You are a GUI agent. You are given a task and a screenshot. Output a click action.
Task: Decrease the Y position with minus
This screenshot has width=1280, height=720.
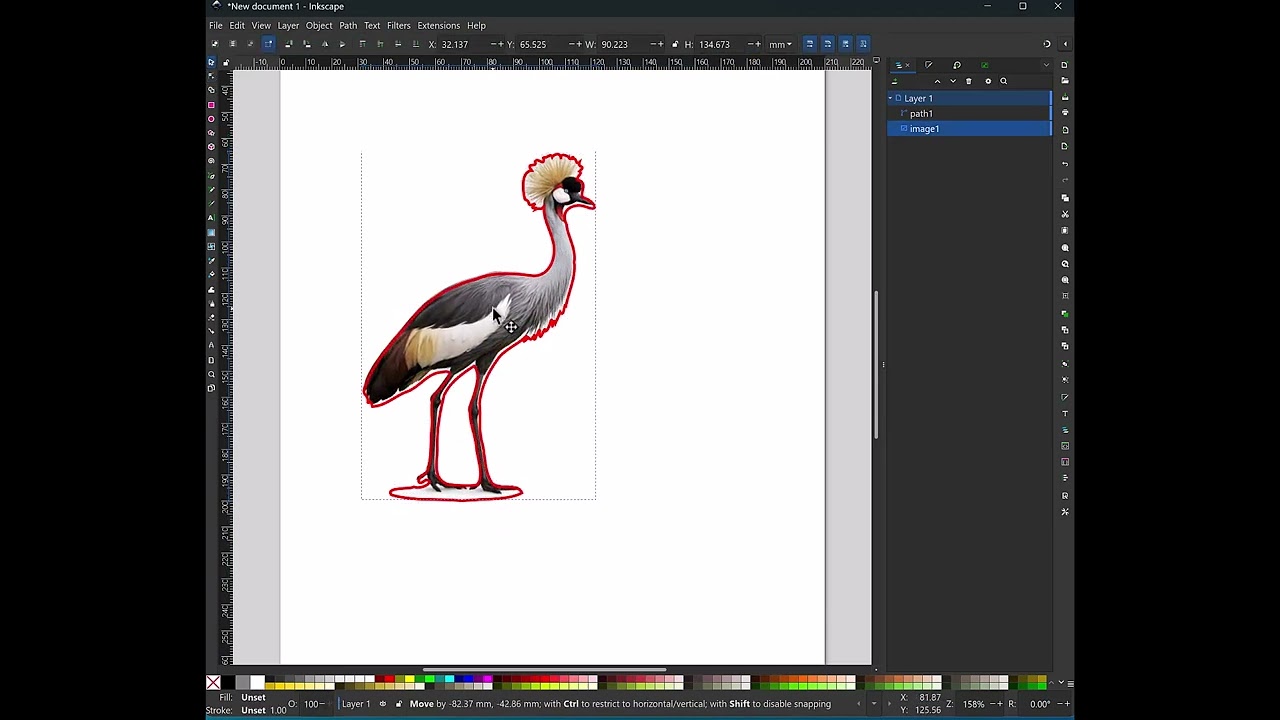click(x=571, y=44)
